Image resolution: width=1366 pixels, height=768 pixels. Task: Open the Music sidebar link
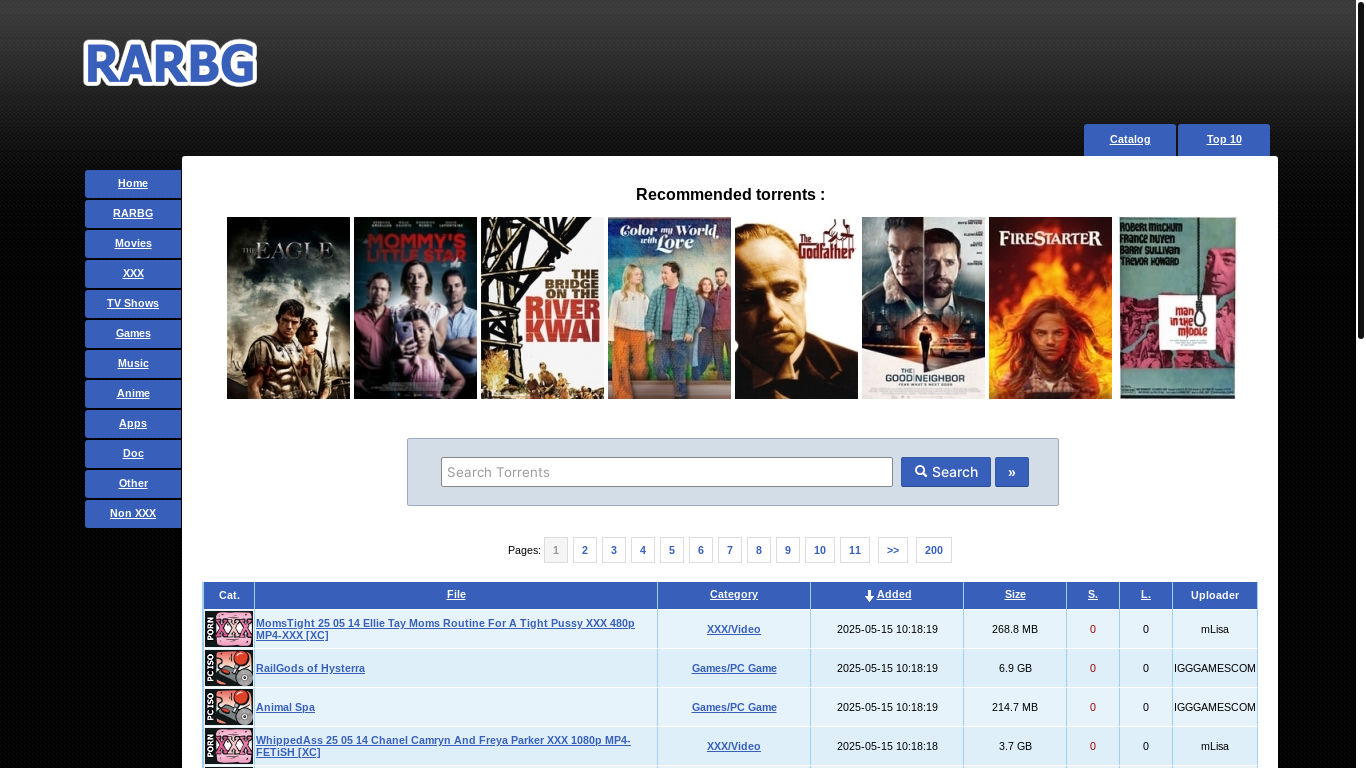pyautogui.click(x=133, y=364)
